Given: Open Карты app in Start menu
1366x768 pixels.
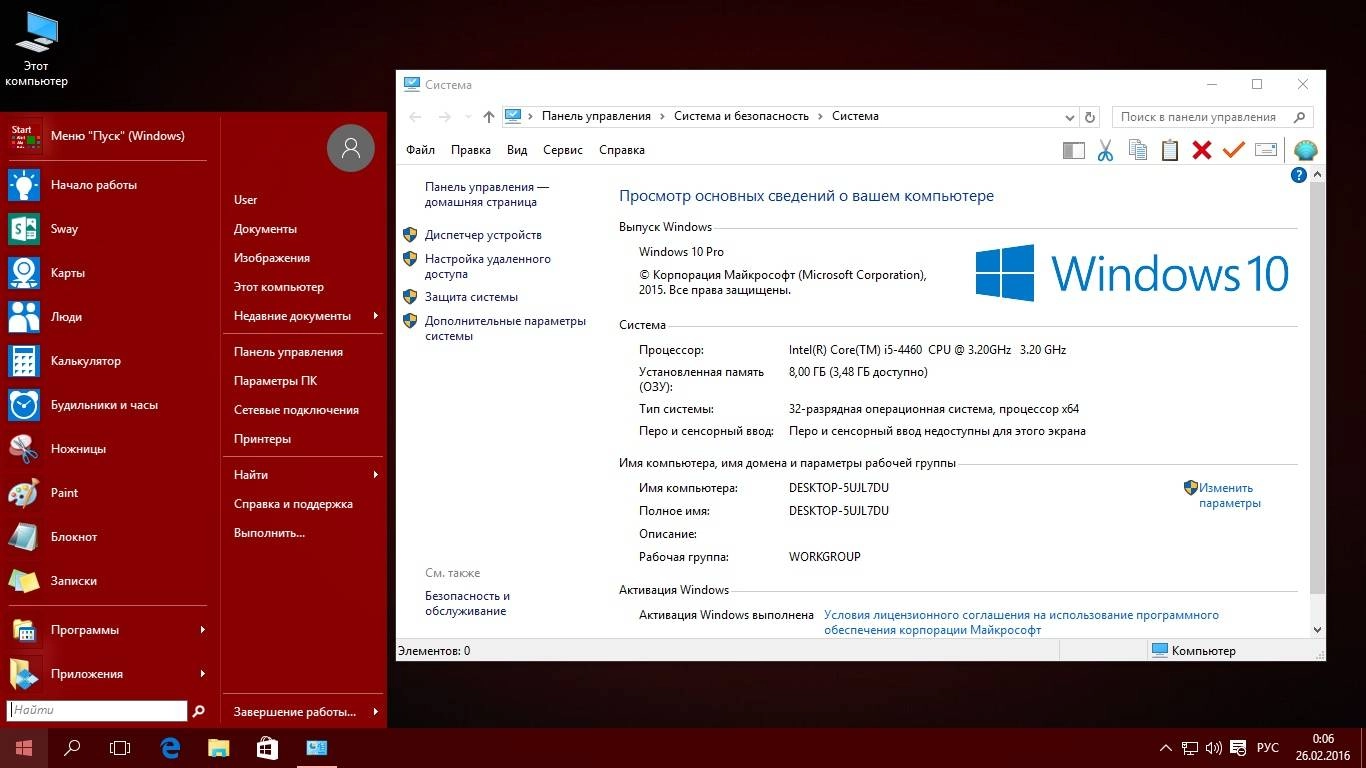Looking at the screenshot, I should (x=110, y=273).
